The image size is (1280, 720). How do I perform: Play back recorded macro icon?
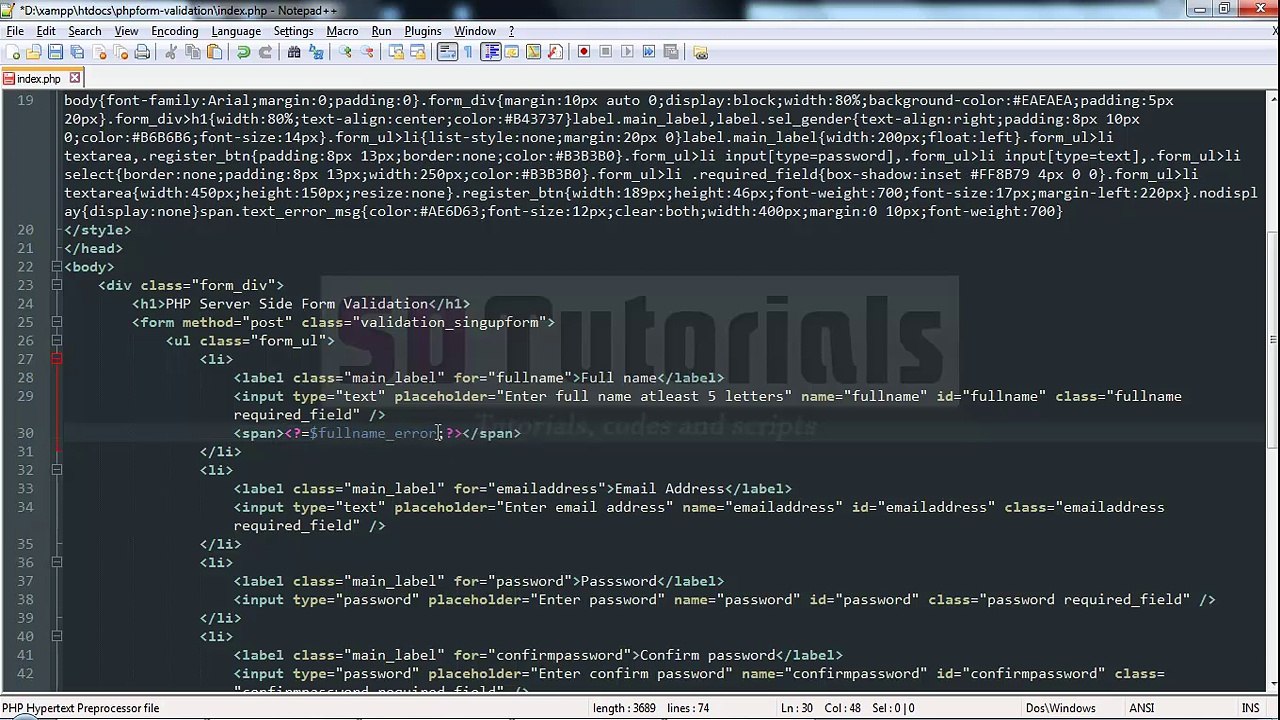pyautogui.click(x=627, y=52)
